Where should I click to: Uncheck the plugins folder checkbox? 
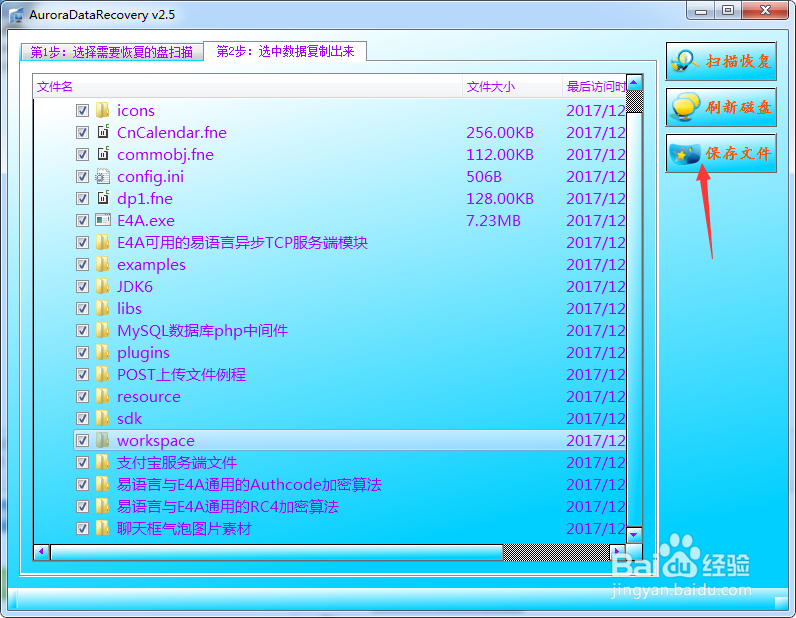click(x=82, y=352)
